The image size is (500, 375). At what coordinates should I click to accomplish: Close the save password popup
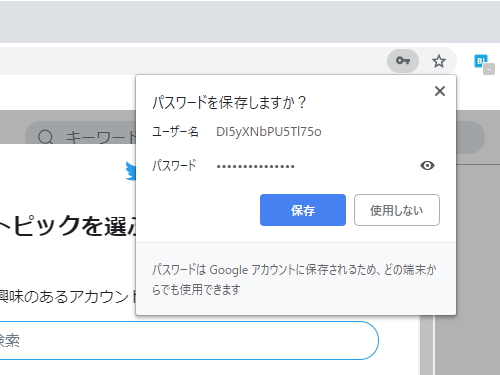pyautogui.click(x=440, y=91)
